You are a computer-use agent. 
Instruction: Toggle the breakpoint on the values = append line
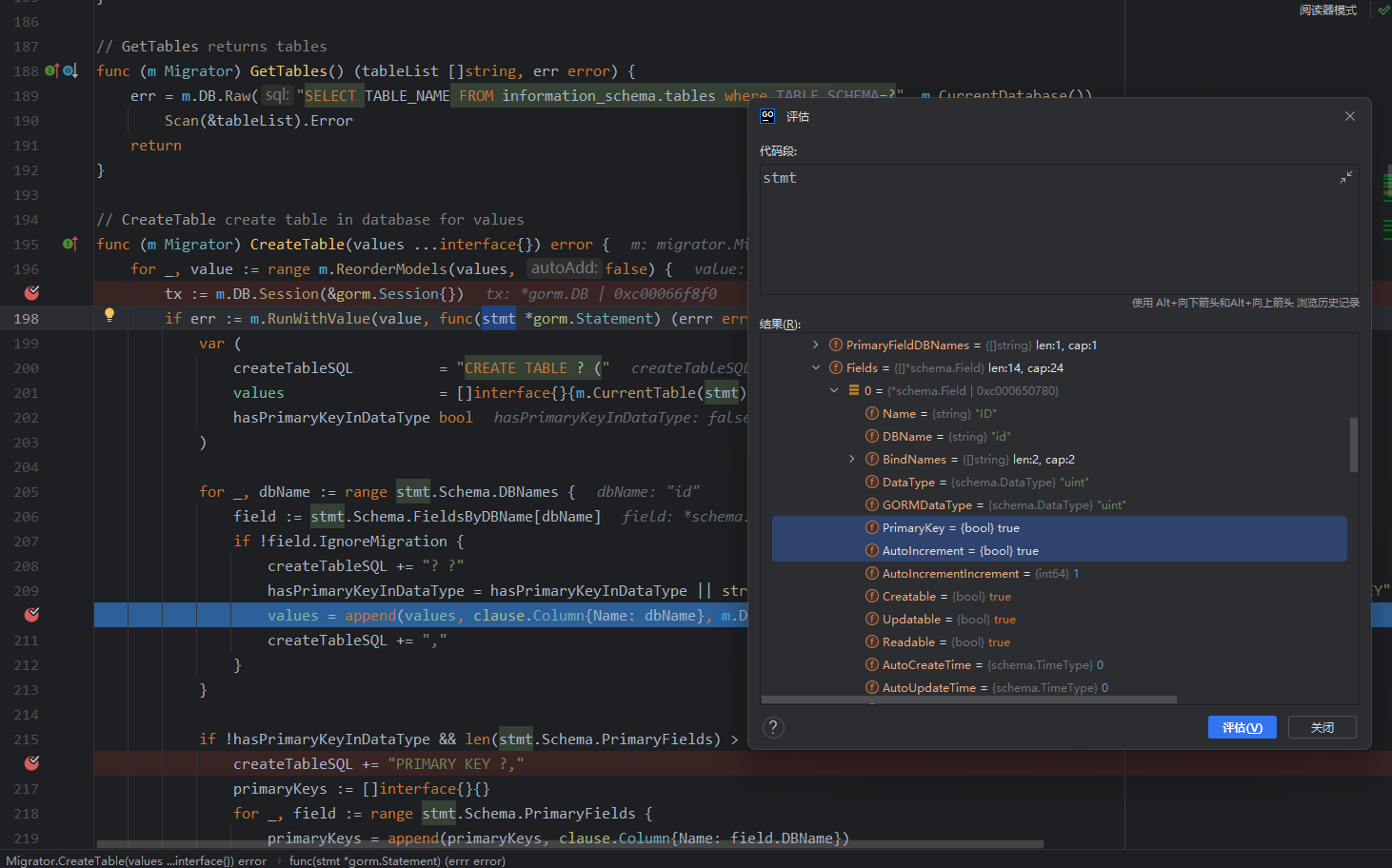click(x=31, y=615)
